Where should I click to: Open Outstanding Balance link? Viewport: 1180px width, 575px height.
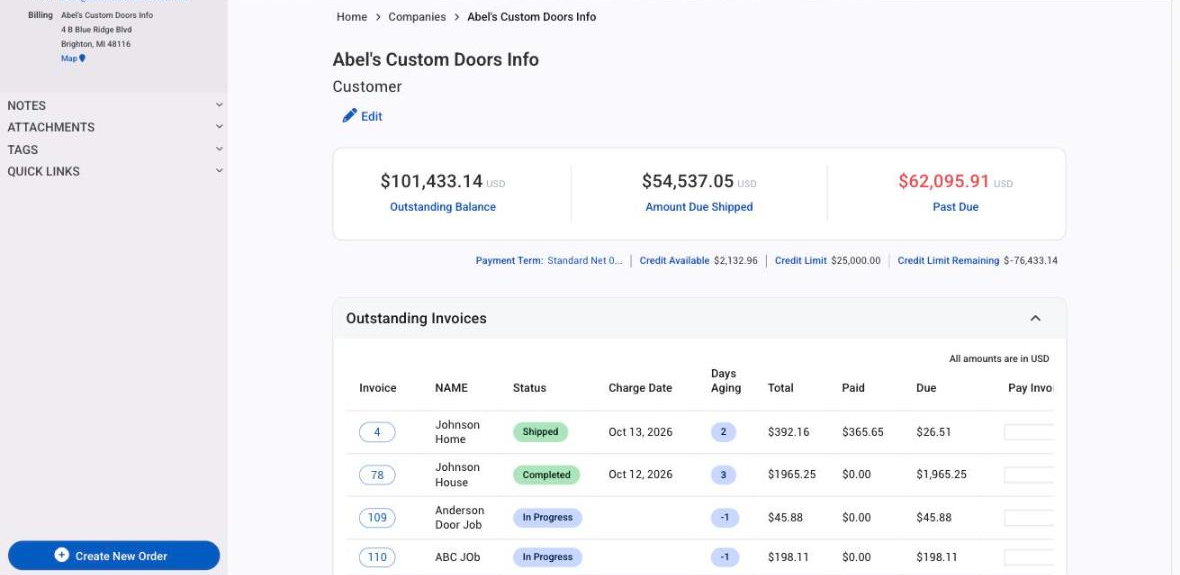pyautogui.click(x=442, y=207)
